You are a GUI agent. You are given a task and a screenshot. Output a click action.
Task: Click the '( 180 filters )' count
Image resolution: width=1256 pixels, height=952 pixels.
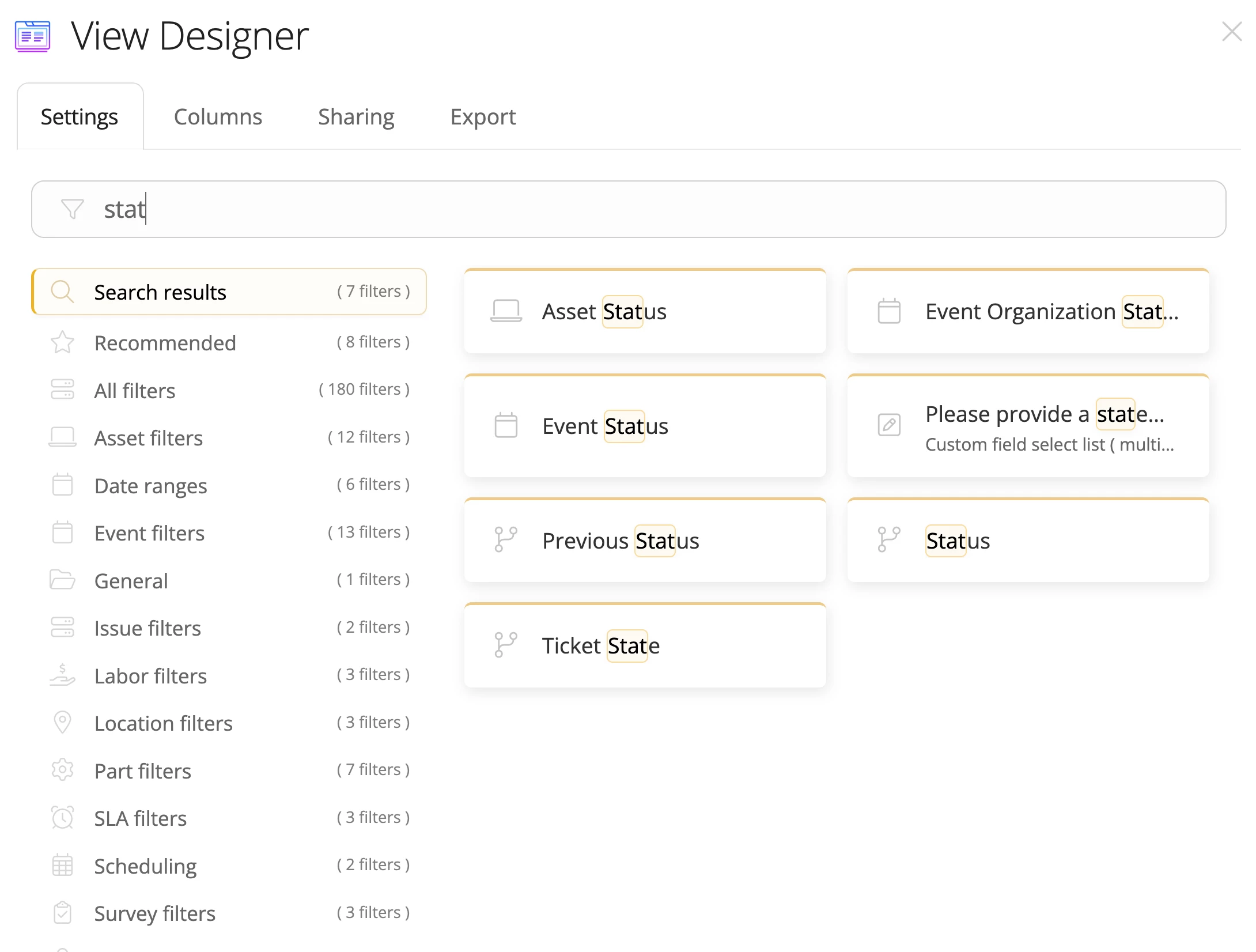(364, 390)
